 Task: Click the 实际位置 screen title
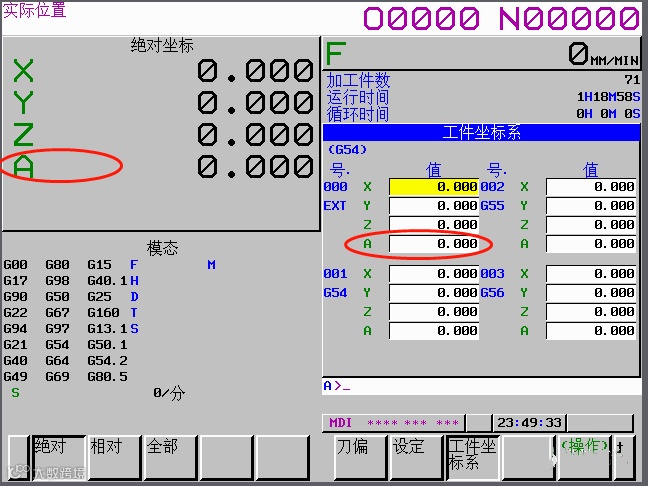point(35,10)
